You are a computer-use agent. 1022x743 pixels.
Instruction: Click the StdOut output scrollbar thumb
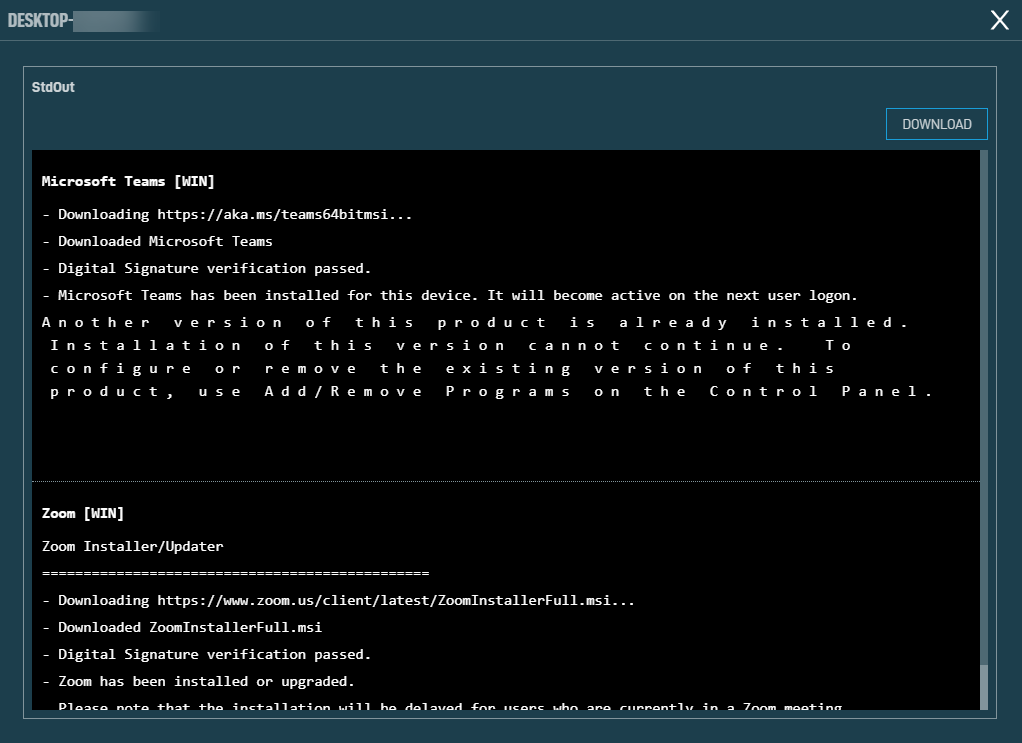984,687
